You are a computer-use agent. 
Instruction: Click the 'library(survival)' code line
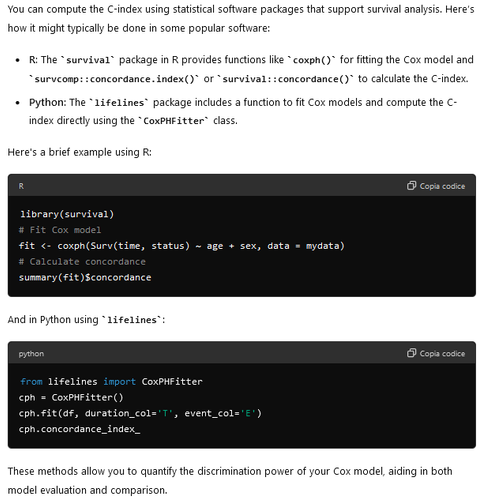pos(67,214)
